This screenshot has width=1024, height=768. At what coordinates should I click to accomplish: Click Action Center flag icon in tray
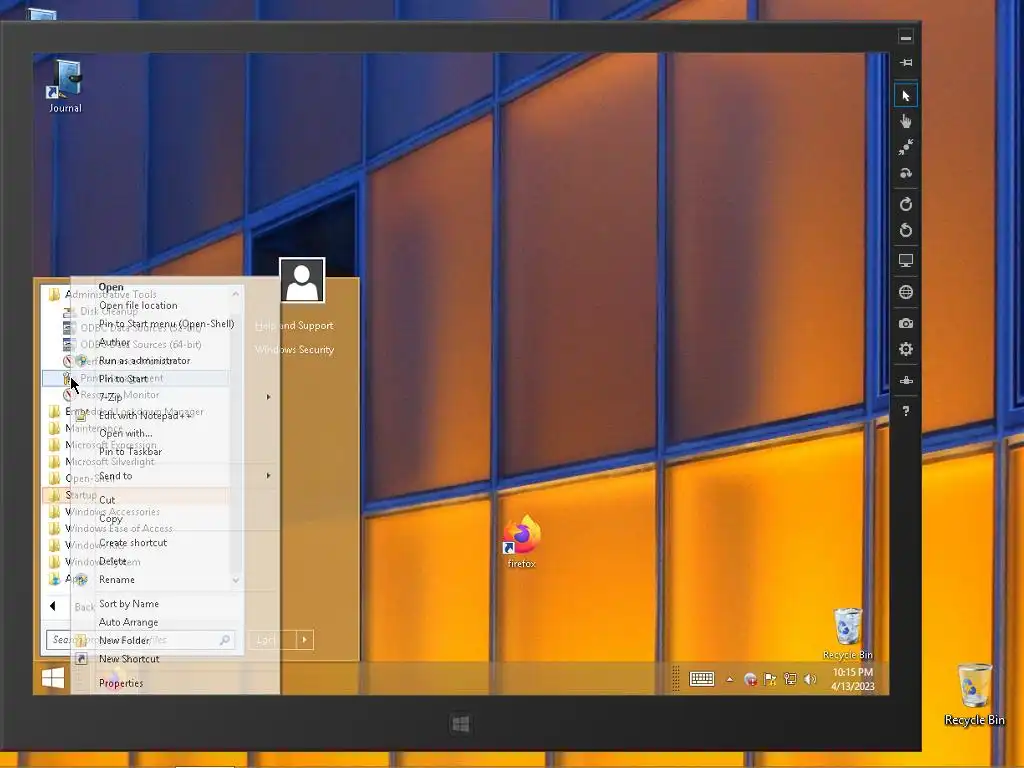tap(770, 679)
